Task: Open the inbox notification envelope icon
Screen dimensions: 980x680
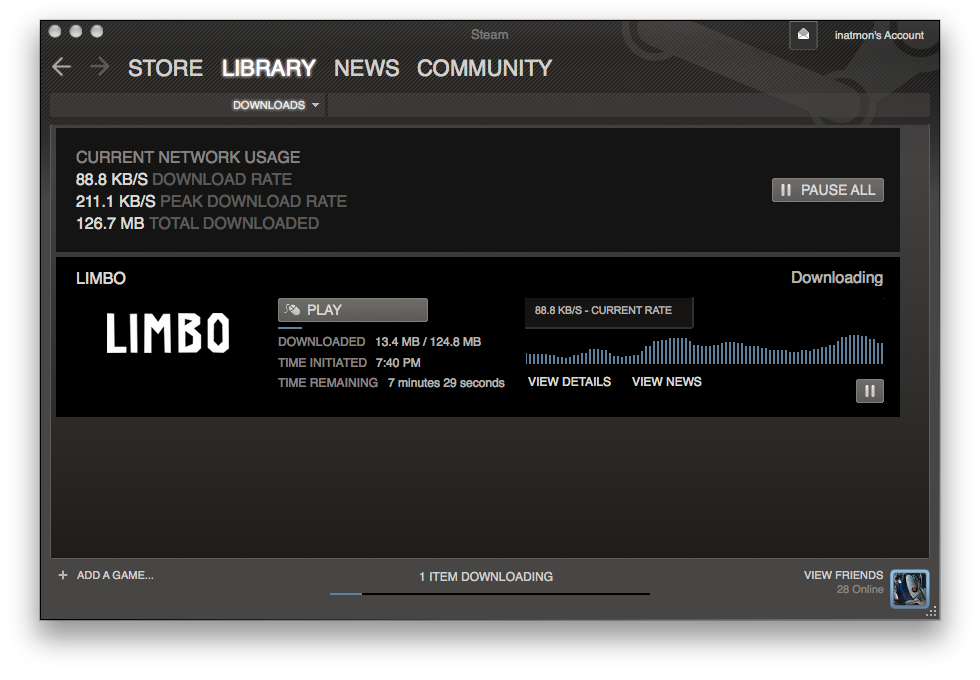Action: (x=803, y=35)
